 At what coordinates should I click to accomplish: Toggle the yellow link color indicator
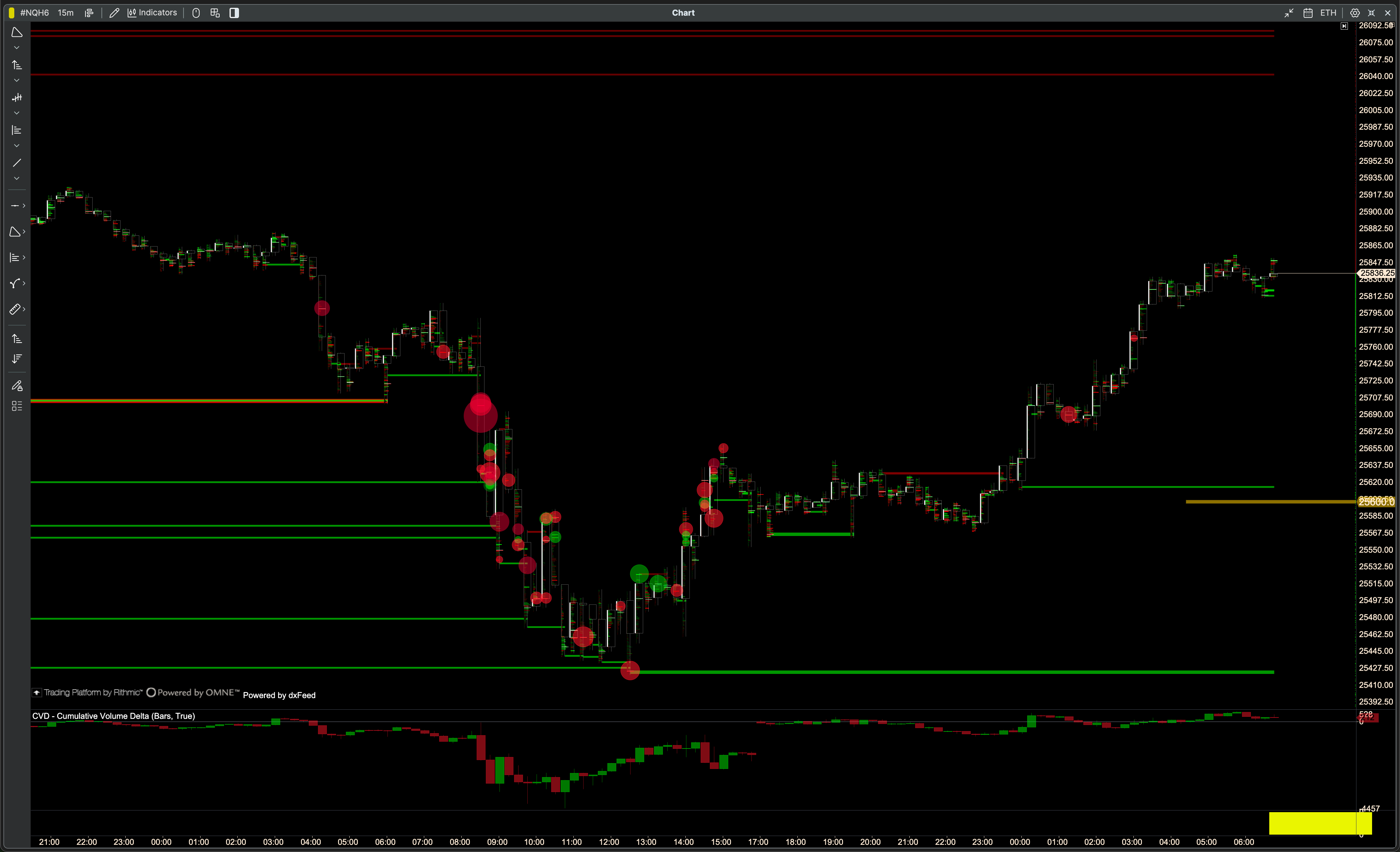[x=11, y=13]
